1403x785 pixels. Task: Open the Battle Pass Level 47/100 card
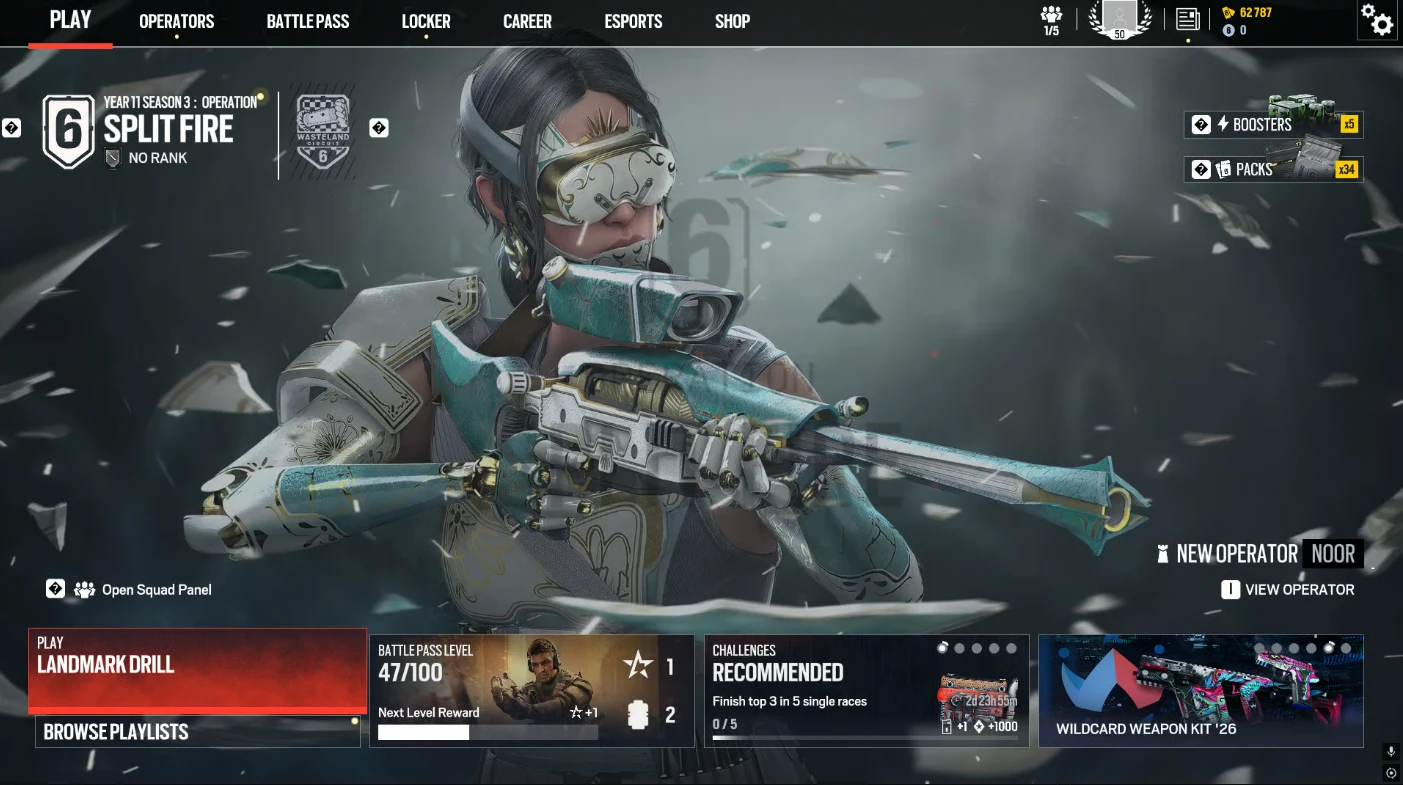point(532,691)
